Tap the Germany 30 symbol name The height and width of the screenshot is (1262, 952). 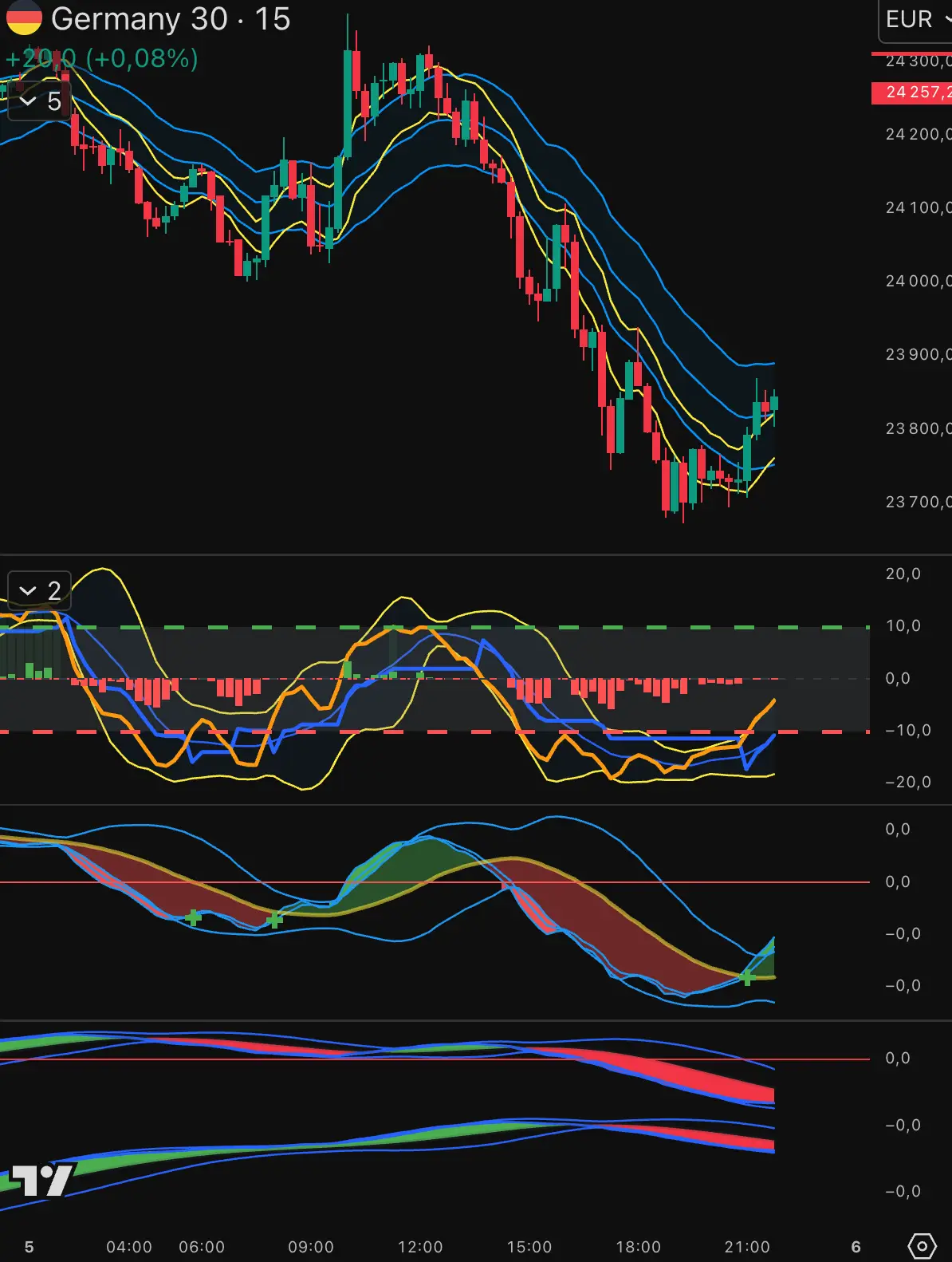click(x=140, y=19)
